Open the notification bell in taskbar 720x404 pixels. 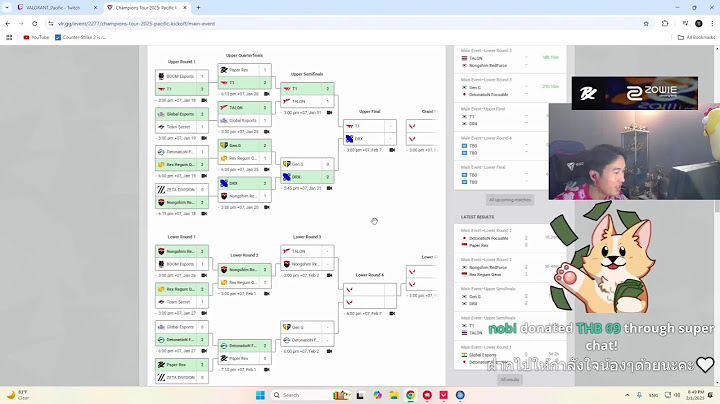711,395
